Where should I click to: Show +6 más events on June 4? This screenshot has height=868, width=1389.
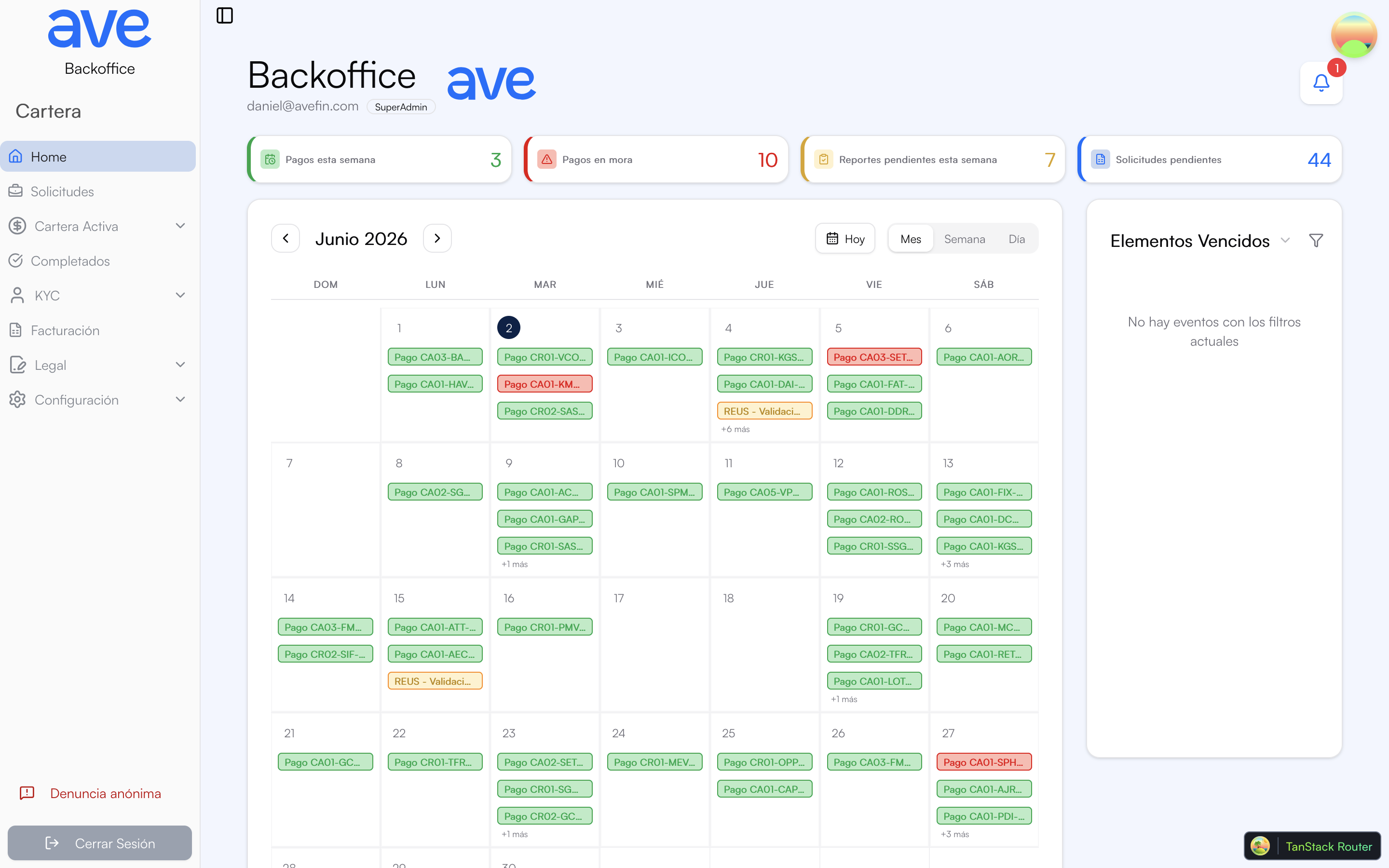[735, 429]
